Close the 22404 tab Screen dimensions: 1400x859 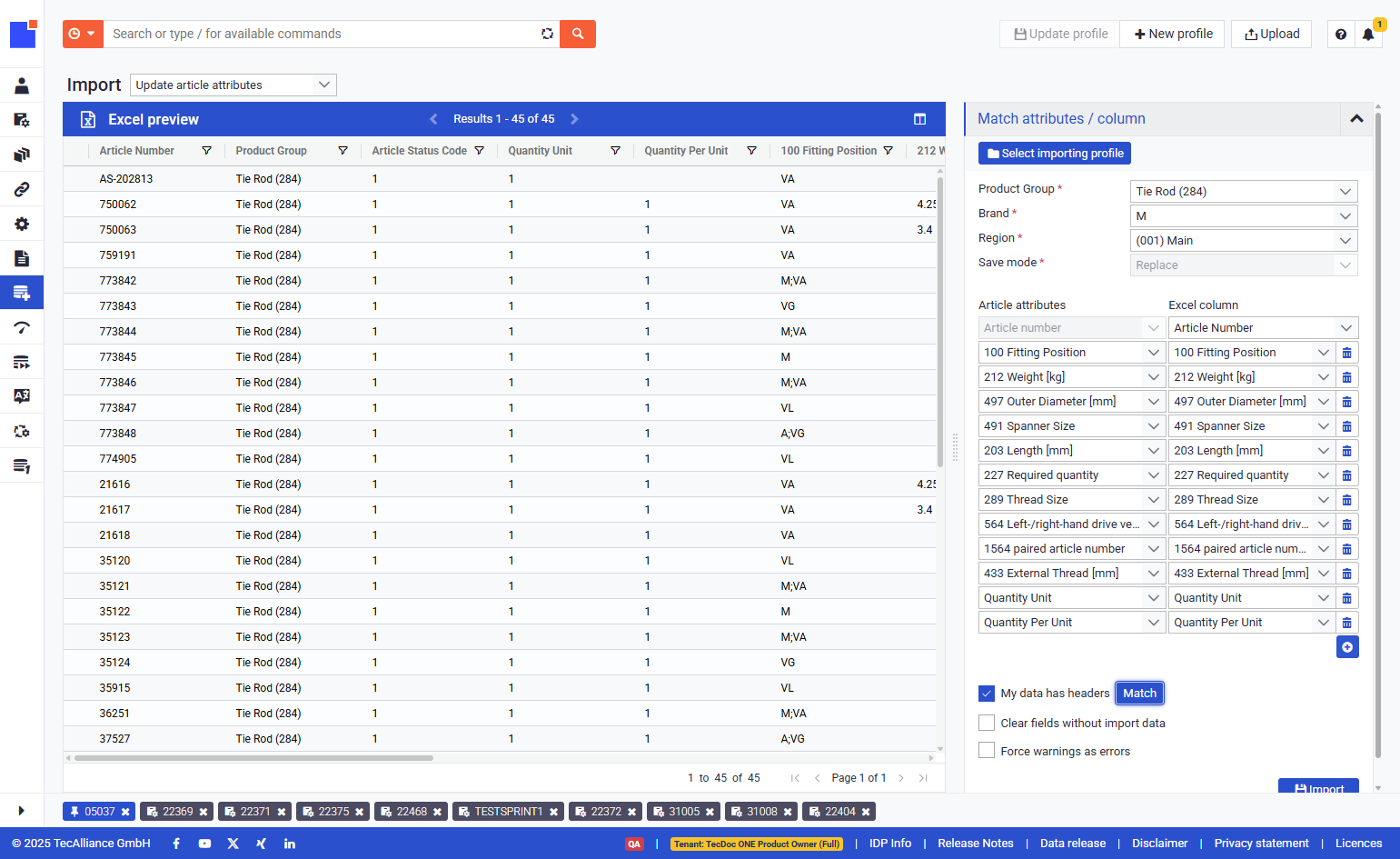click(866, 812)
